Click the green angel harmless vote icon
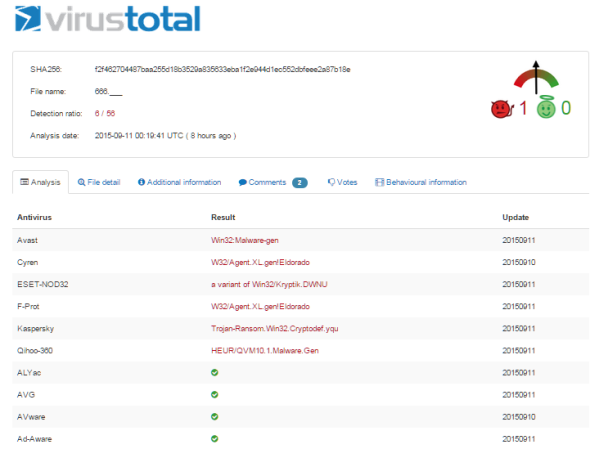The height and width of the screenshot is (449, 600). coord(546,107)
